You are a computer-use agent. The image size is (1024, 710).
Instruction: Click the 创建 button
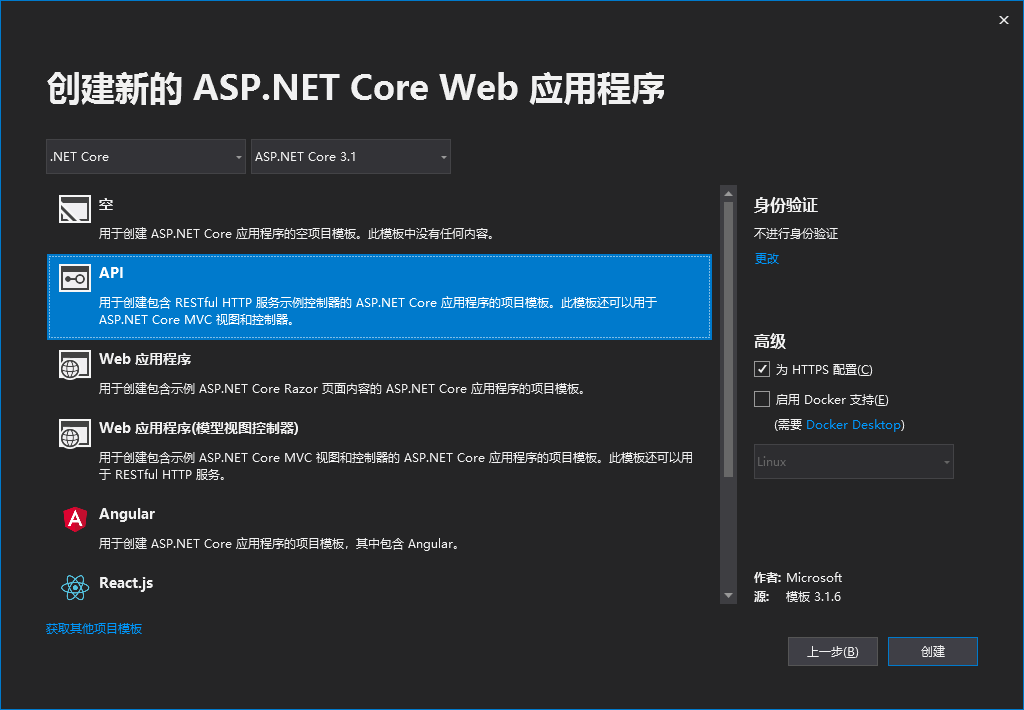coord(932,651)
